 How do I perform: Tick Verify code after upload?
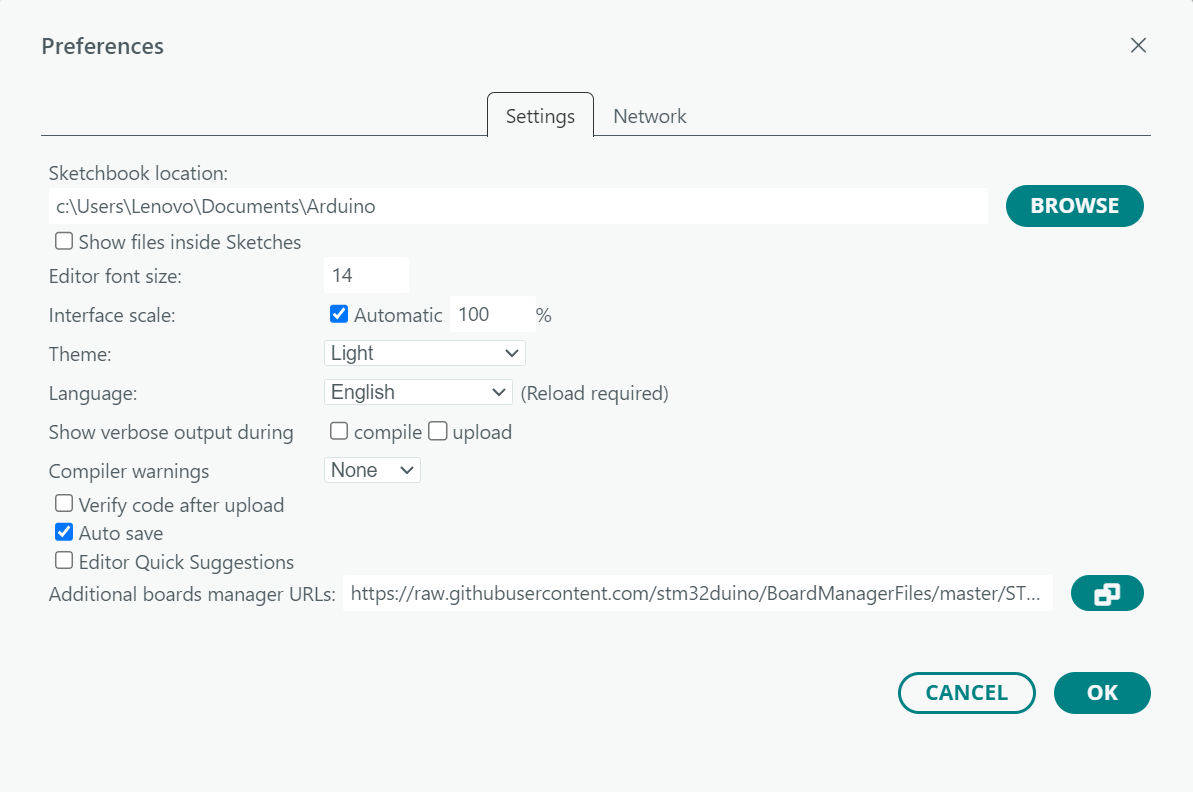point(64,504)
